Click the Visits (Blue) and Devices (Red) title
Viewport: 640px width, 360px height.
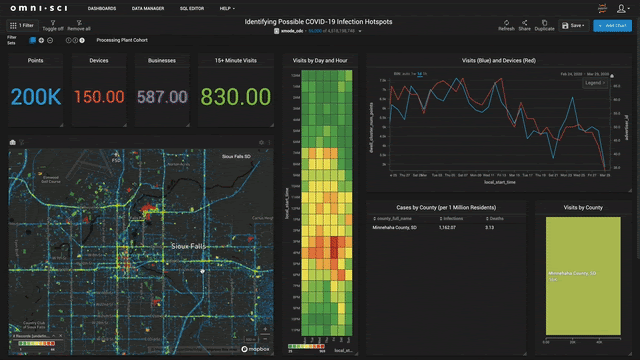pos(499,60)
